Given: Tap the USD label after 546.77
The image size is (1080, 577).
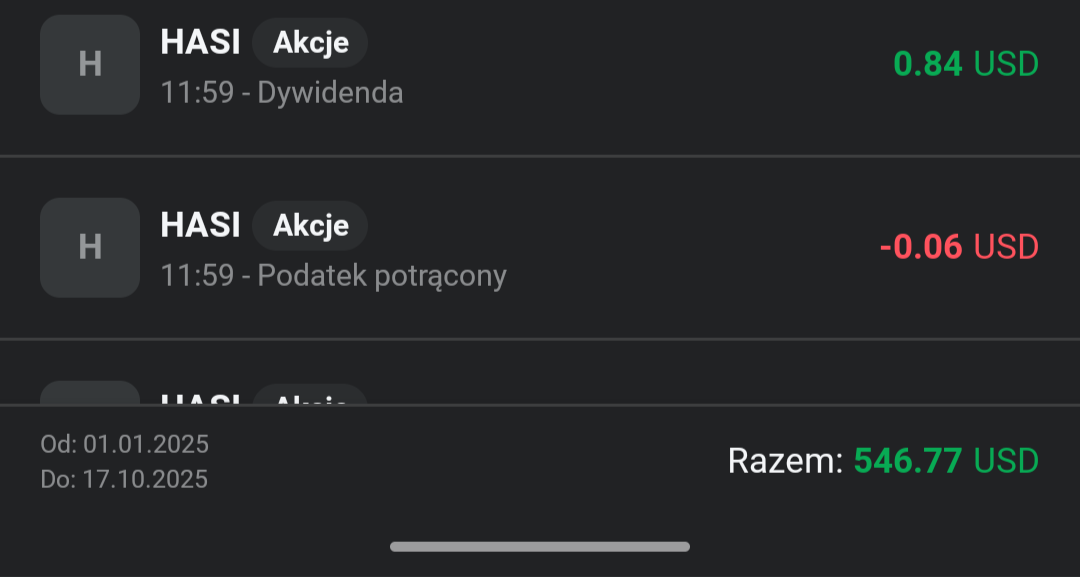Looking at the screenshot, I should pyautogui.click(x=1006, y=461).
